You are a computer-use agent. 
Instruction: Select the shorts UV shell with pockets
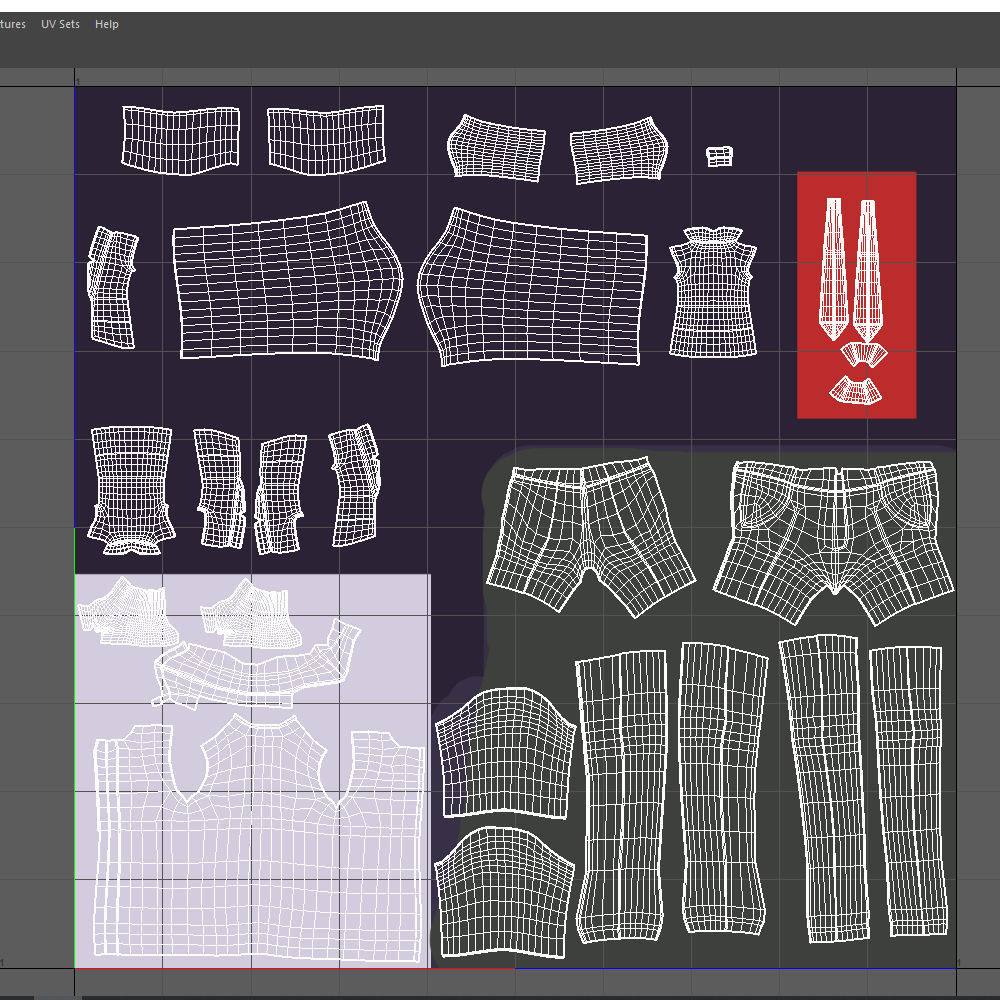(x=834, y=542)
